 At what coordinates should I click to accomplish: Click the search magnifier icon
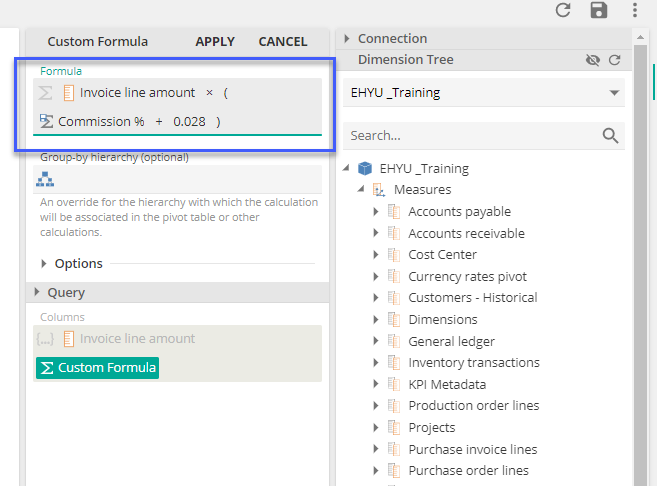tap(610, 135)
